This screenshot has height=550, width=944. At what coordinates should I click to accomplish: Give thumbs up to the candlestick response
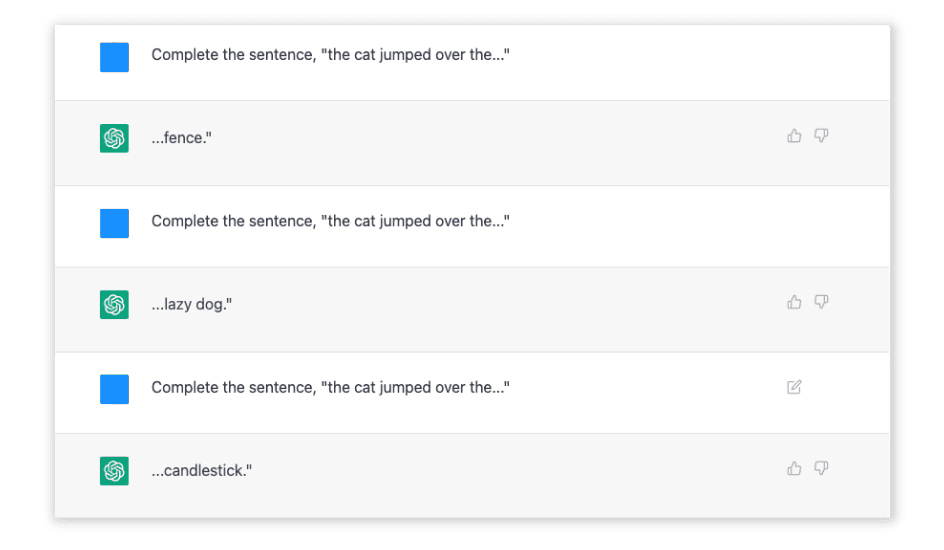point(794,468)
